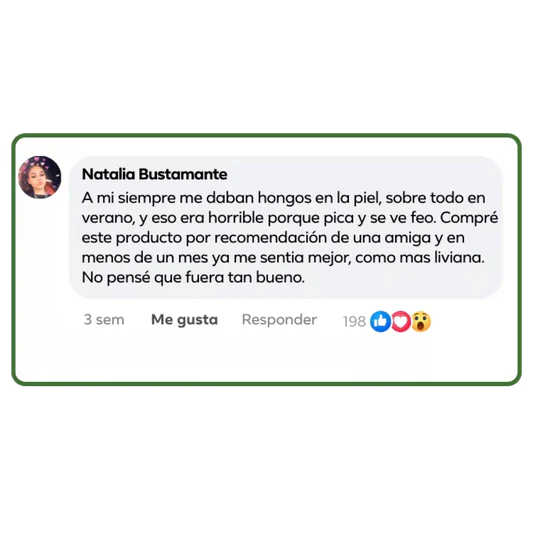This screenshot has width=533, height=533.
Task: View the 198 reactions count
Action: click(354, 322)
